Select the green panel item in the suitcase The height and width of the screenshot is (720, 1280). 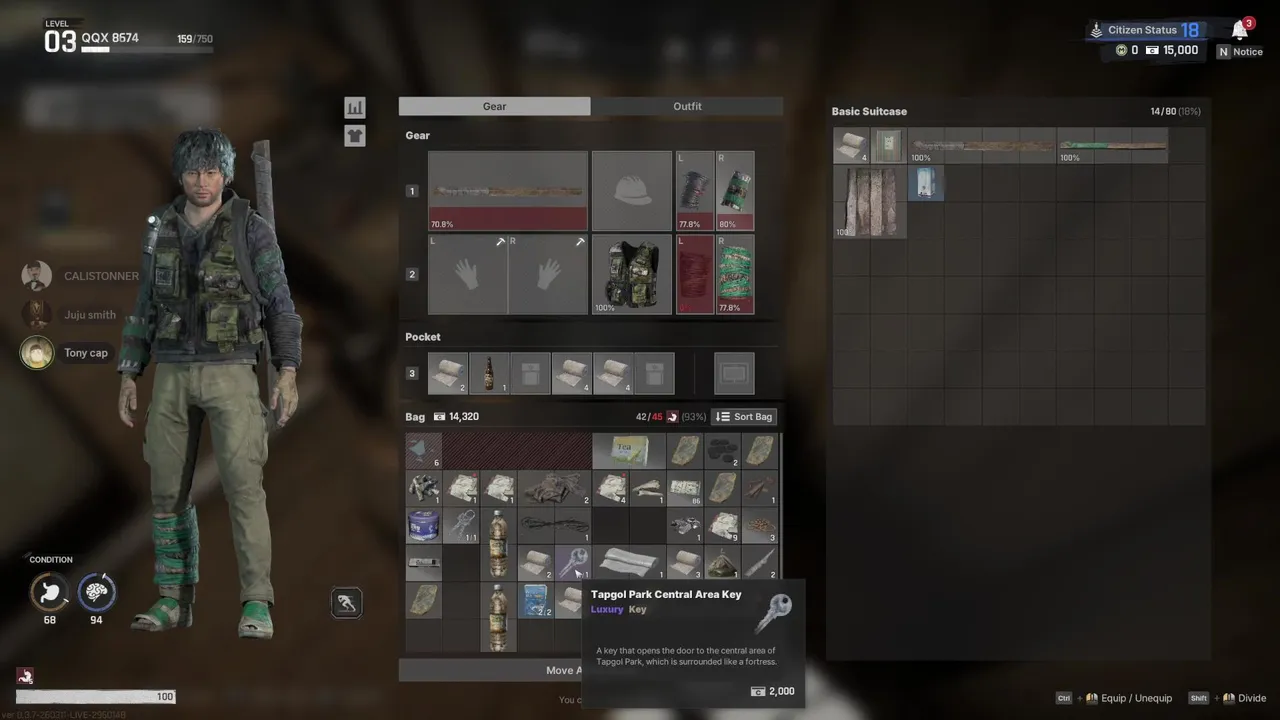[x=888, y=146]
